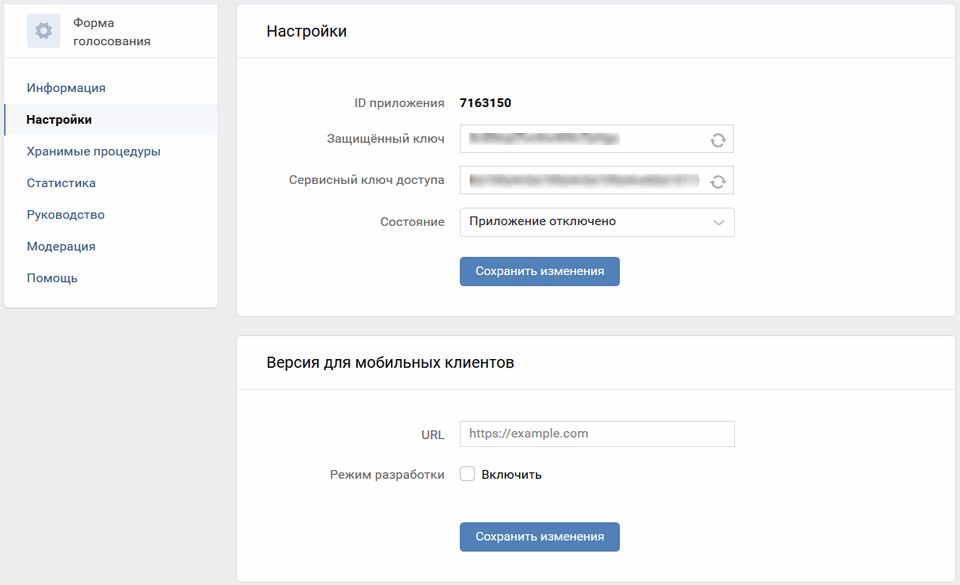Enable Включить for Режим разработки

pyautogui.click(x=466, y=474)
